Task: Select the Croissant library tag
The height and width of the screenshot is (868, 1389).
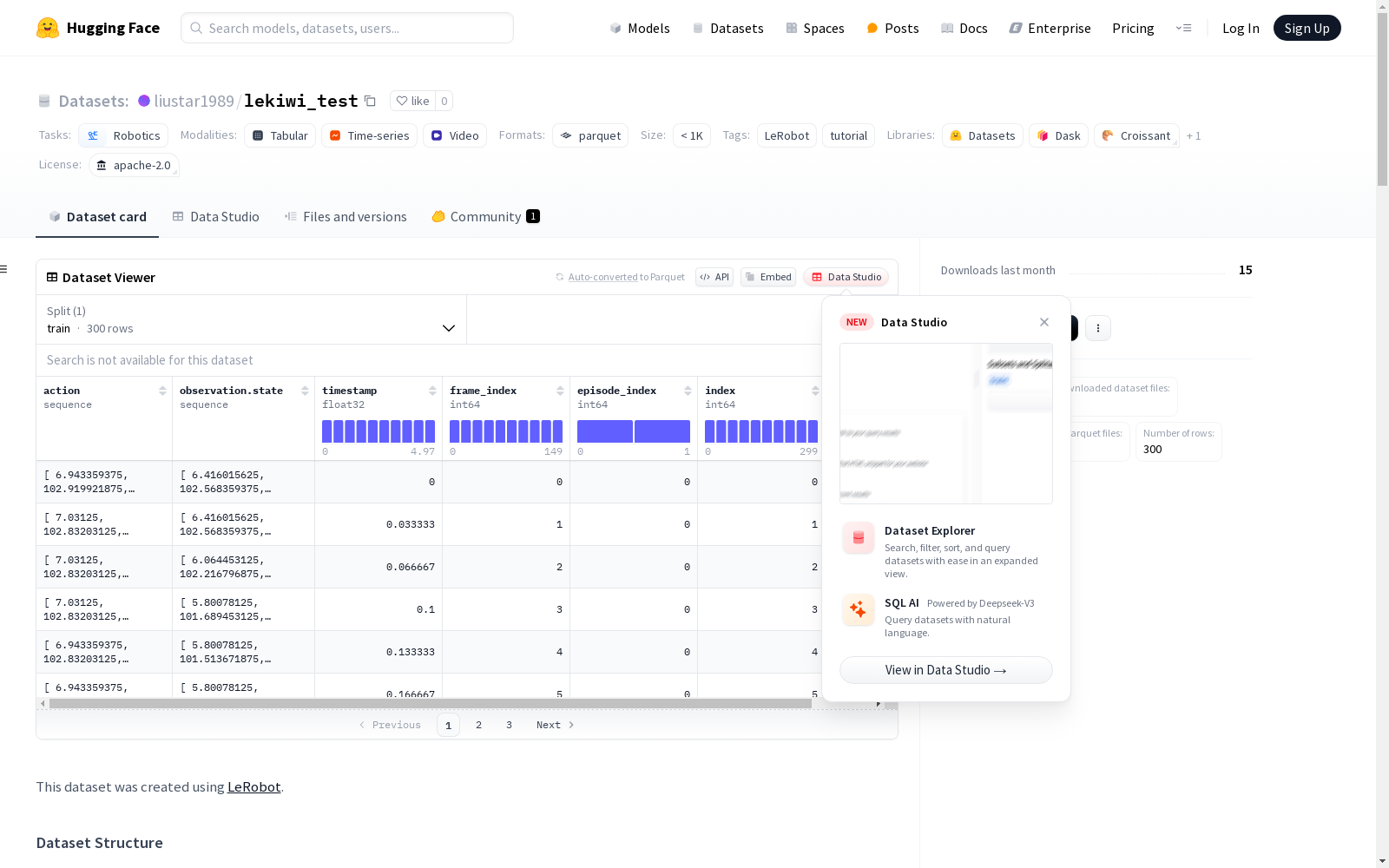Action: point(1136,135)
